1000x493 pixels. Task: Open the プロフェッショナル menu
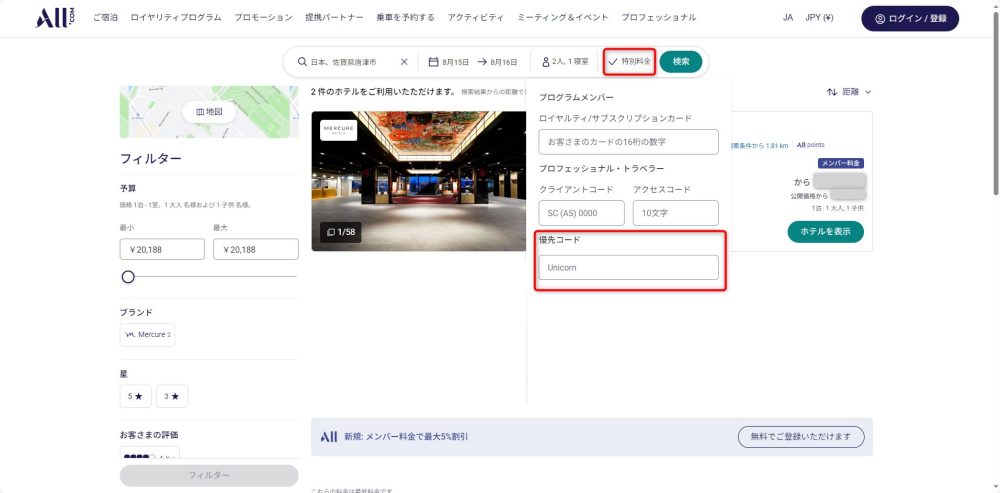click(659, 18)
